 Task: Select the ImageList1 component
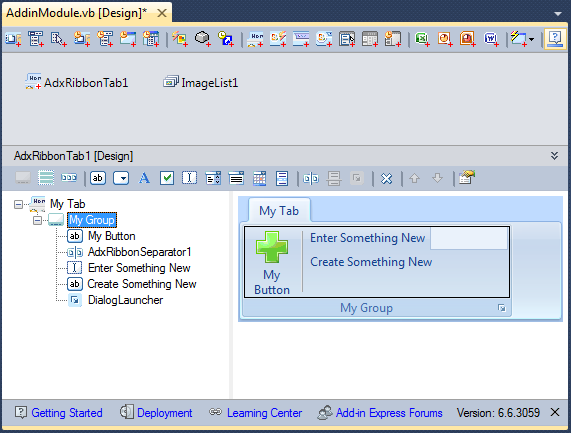[201, 83]
